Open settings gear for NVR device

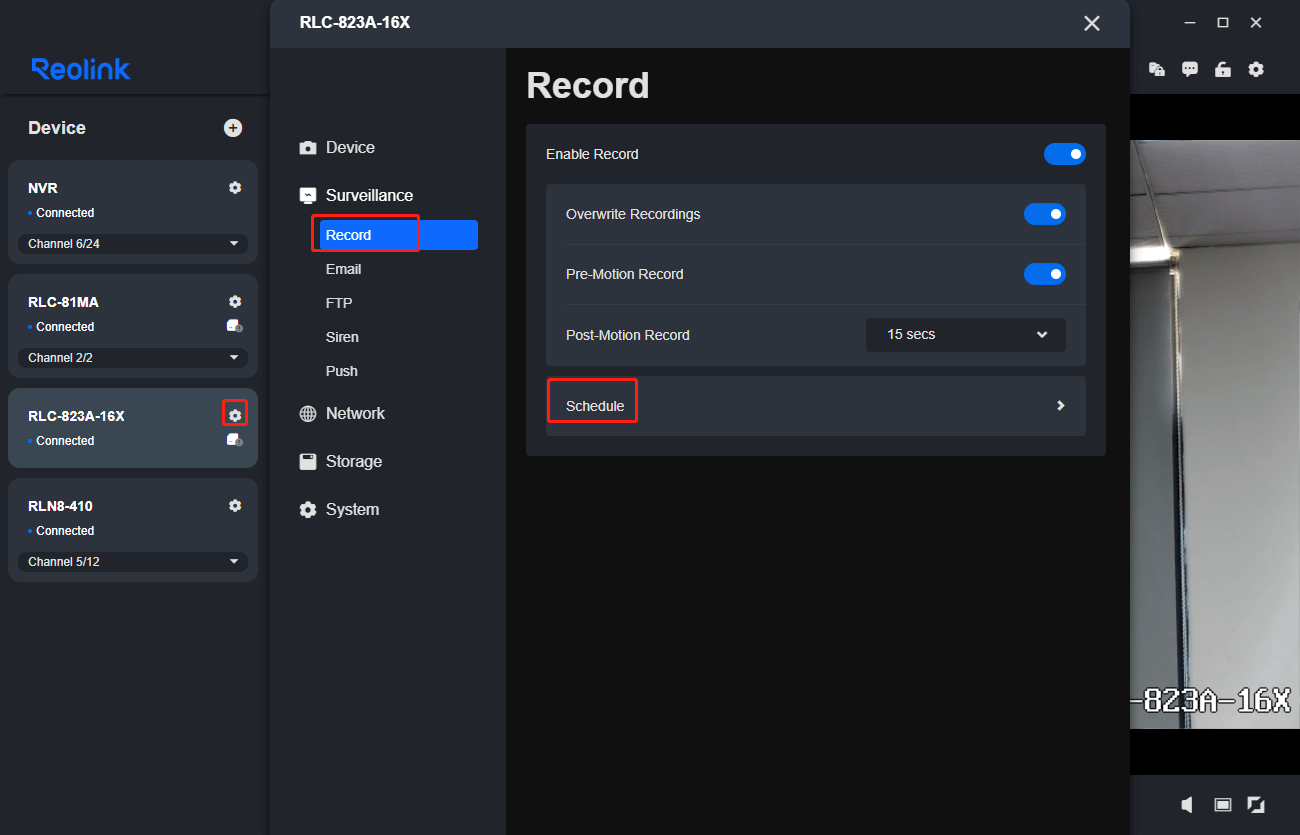235,188
